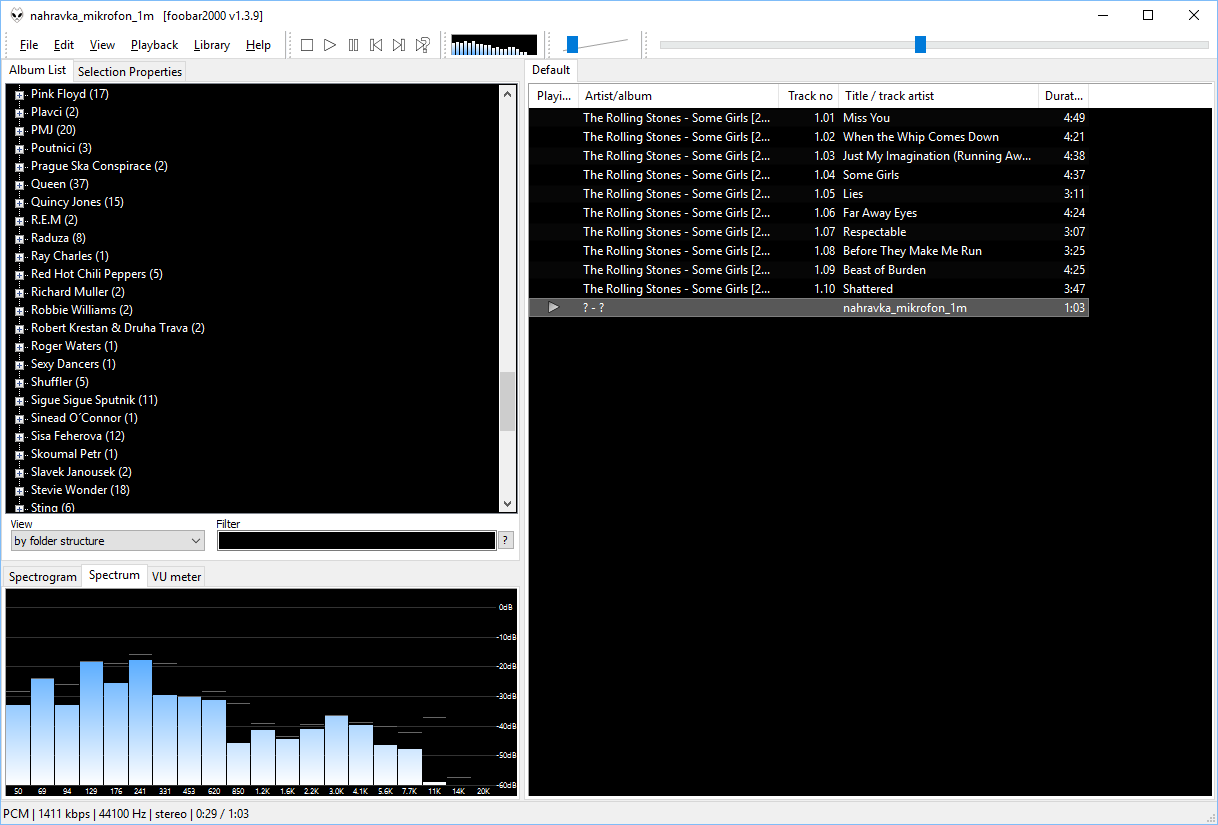Sort by Duration column header
The height and width of the screenshot is (825, 1218).
(1064, 96)
